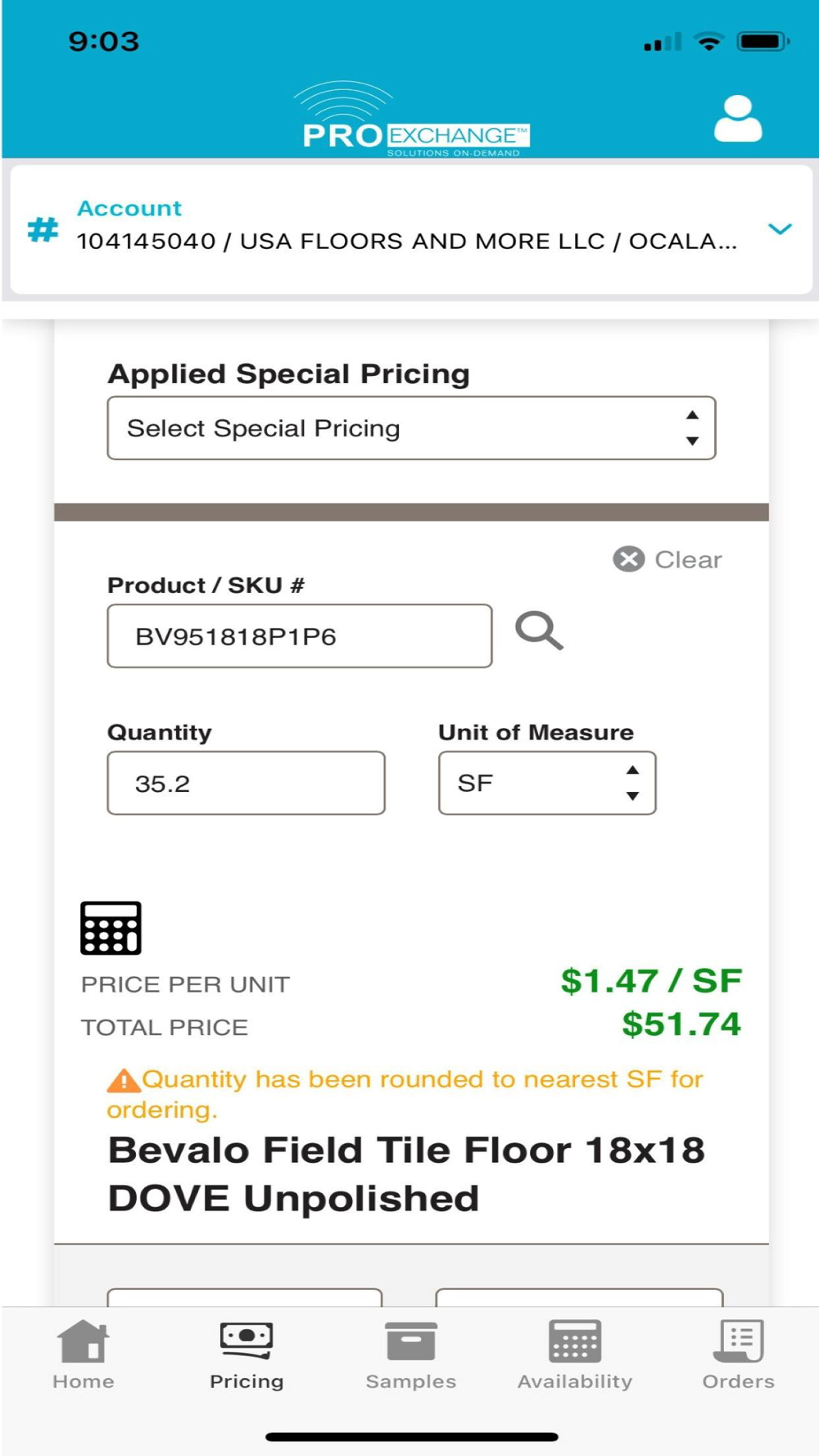Select the Pricing tab
This screenshot has height=1456, width=819.
247,1354
